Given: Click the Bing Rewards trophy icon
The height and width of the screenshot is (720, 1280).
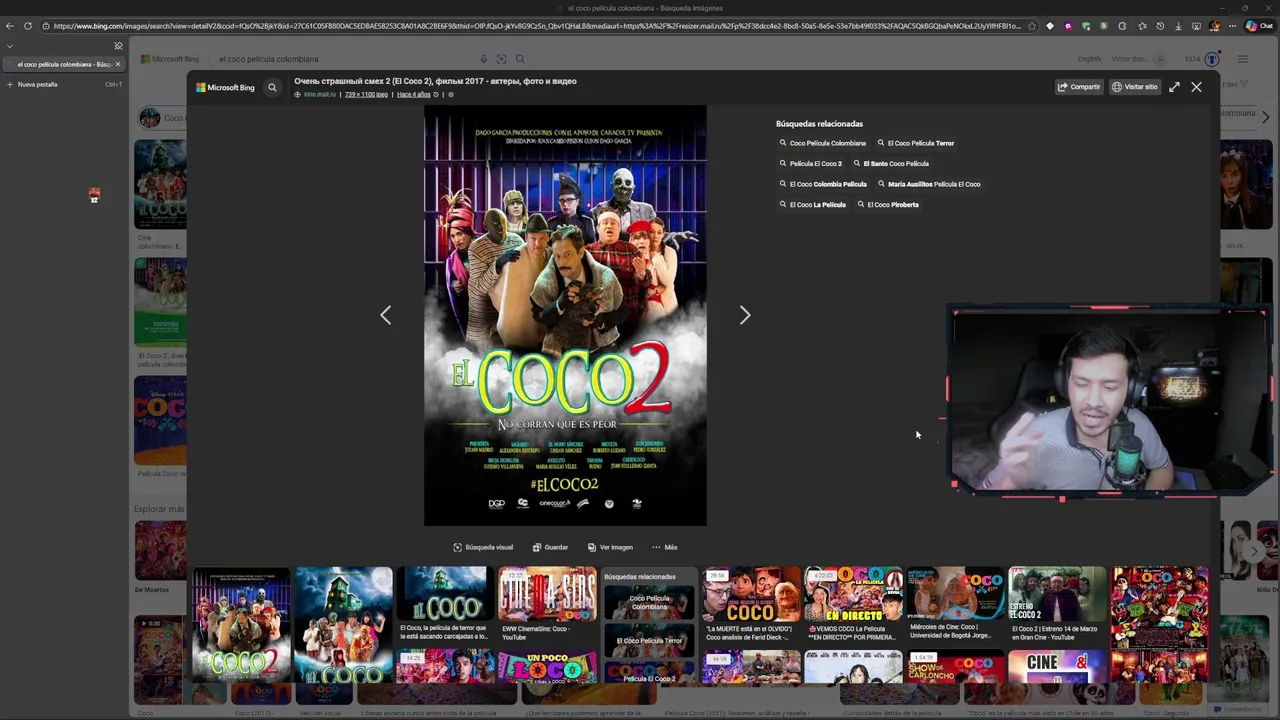Looking at the screenshot, I should pos(1212,59).
